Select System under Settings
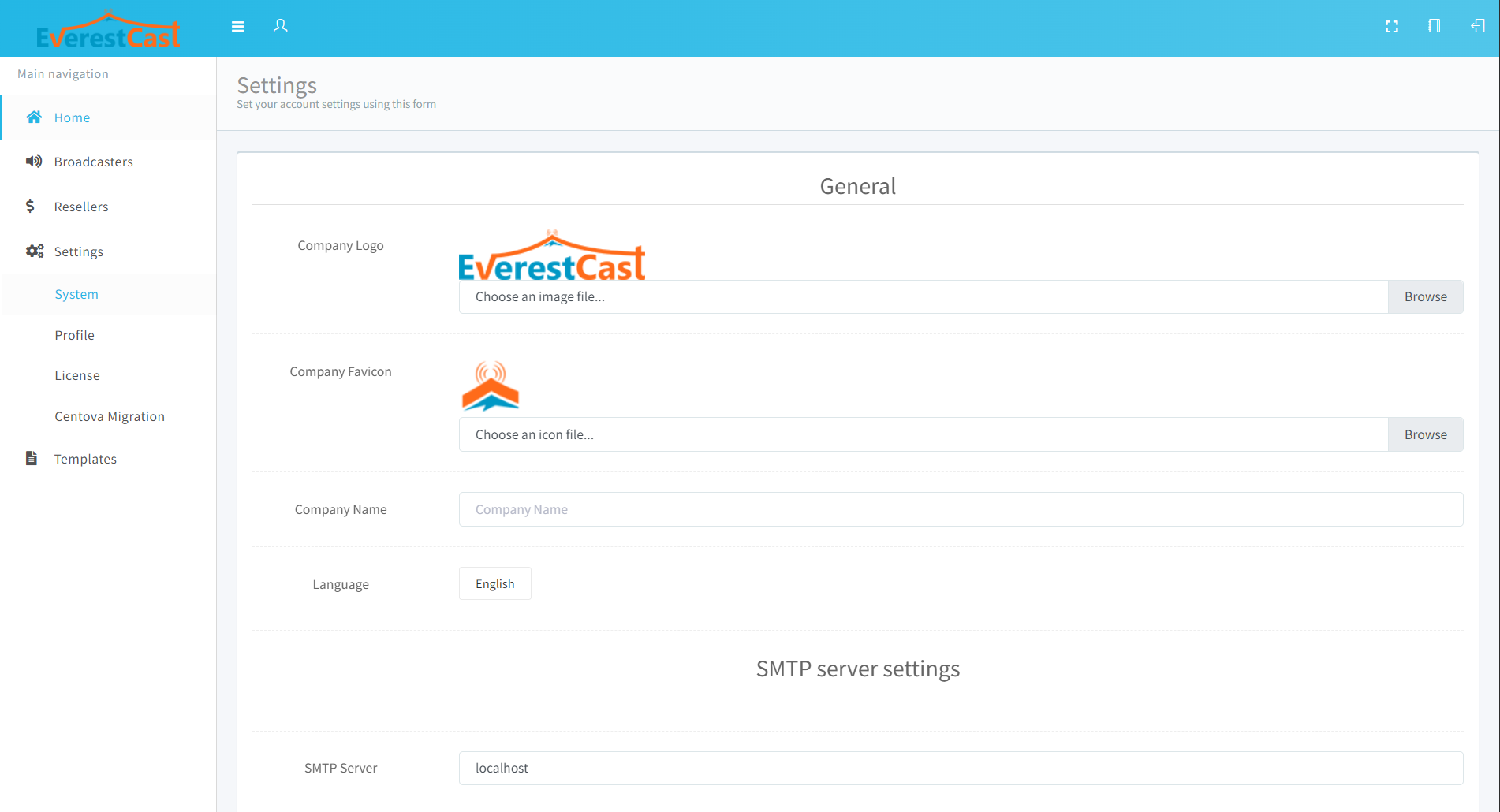The height and width of the screenshot is (812, 1500). [109, 294]
